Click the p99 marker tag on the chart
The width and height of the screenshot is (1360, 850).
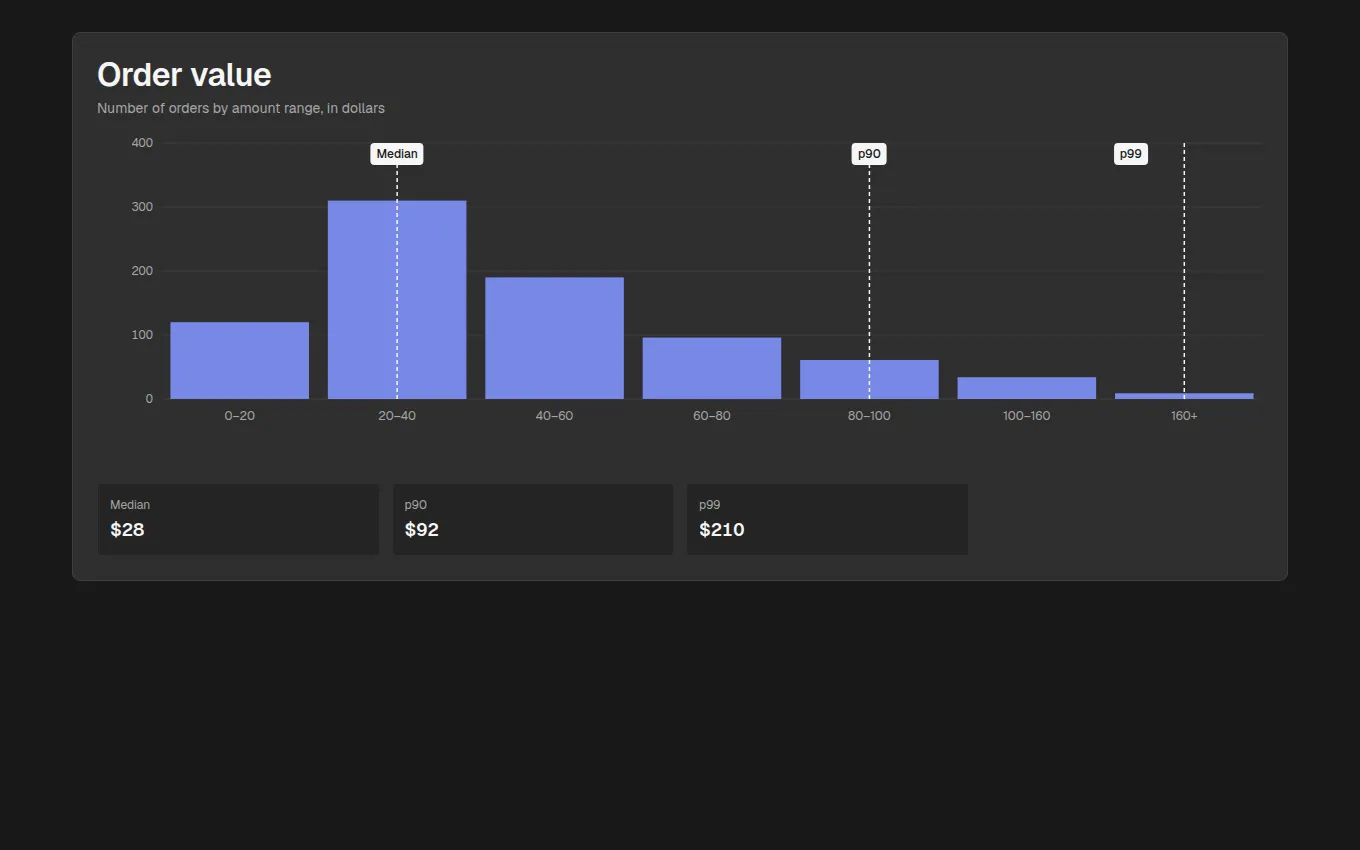tap(1131, 154)
